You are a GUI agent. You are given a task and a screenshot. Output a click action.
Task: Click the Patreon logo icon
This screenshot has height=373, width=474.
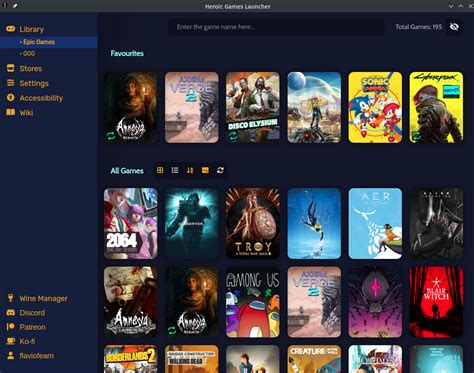(11, 327)
